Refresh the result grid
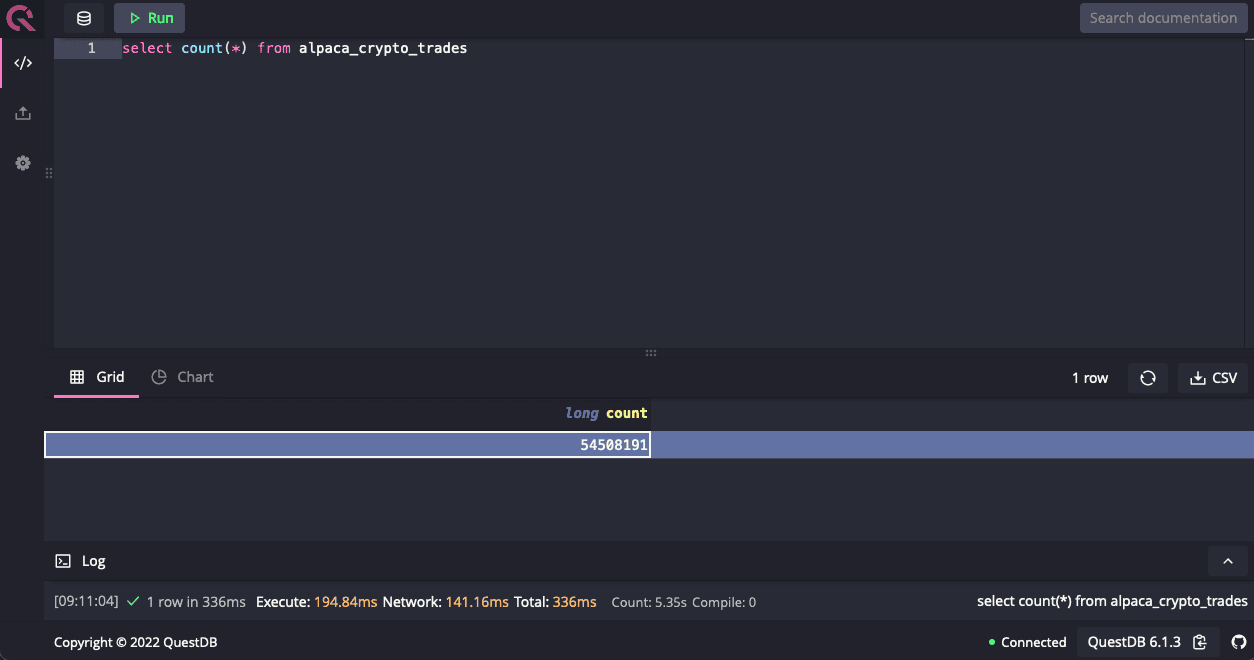This screenshot has height=660, width=1254. tap(1147, 378)
